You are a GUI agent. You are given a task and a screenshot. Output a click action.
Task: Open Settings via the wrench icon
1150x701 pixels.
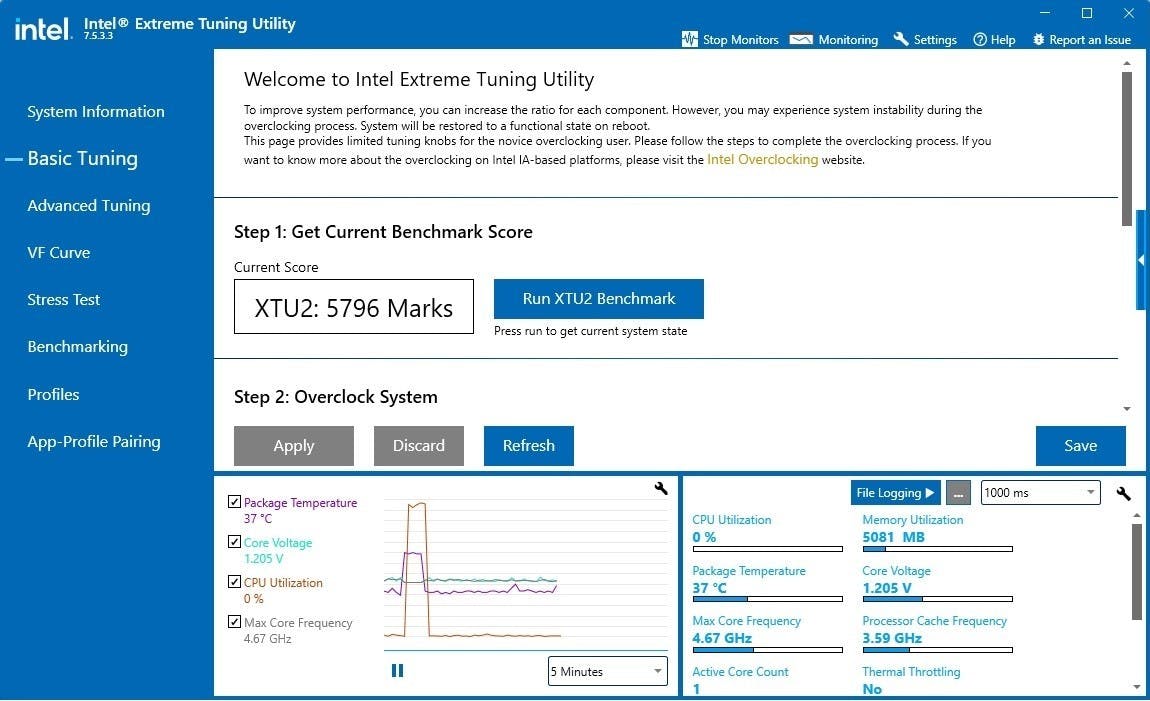click(901, 39)
